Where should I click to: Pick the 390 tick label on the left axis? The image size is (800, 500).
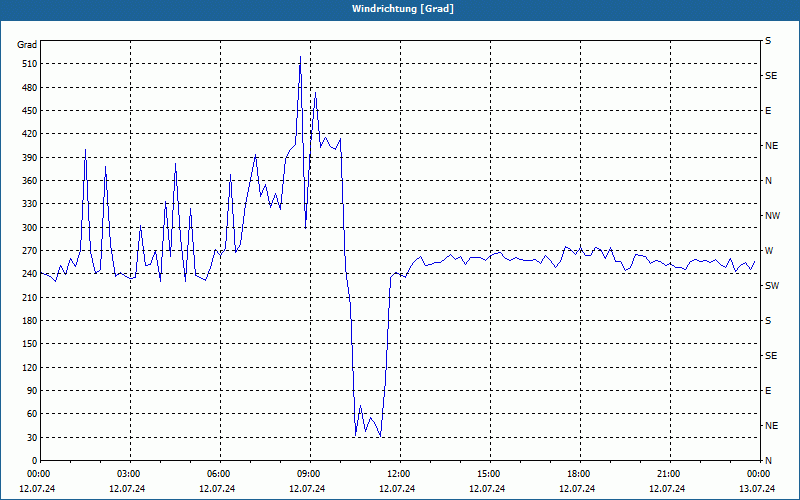[30, 158]
